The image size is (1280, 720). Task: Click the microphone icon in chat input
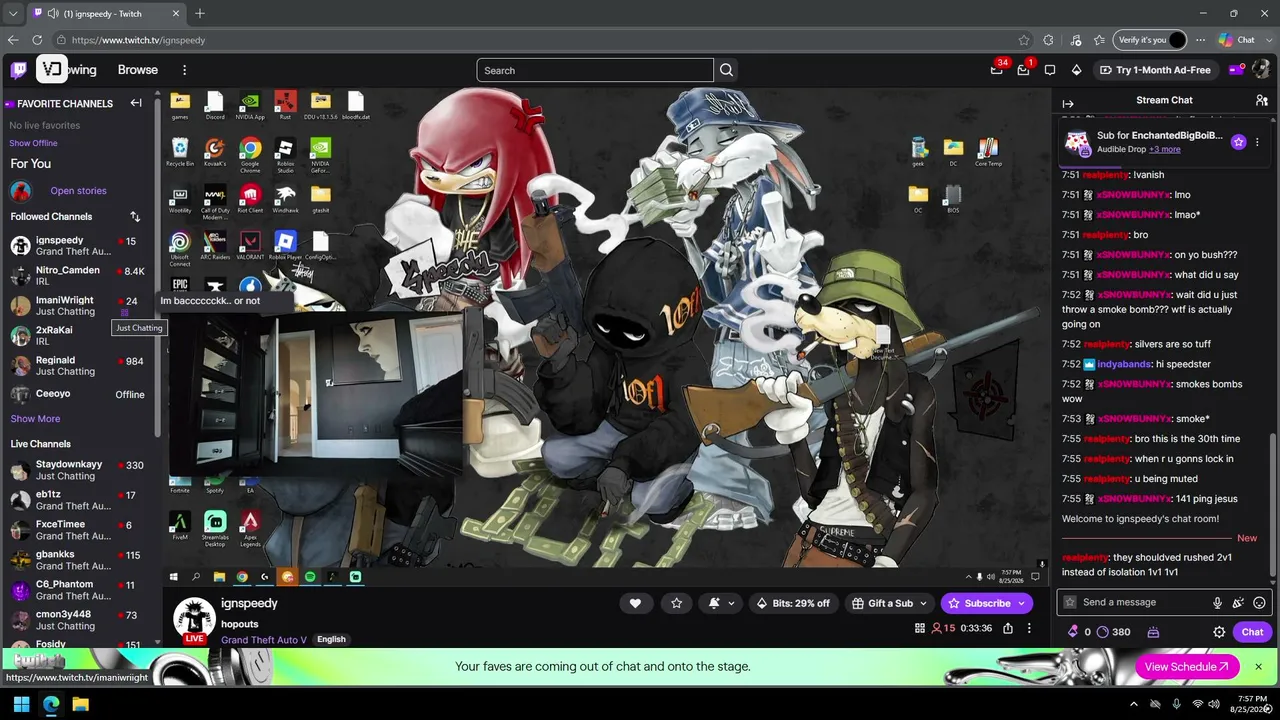[x=1217, y=603]
